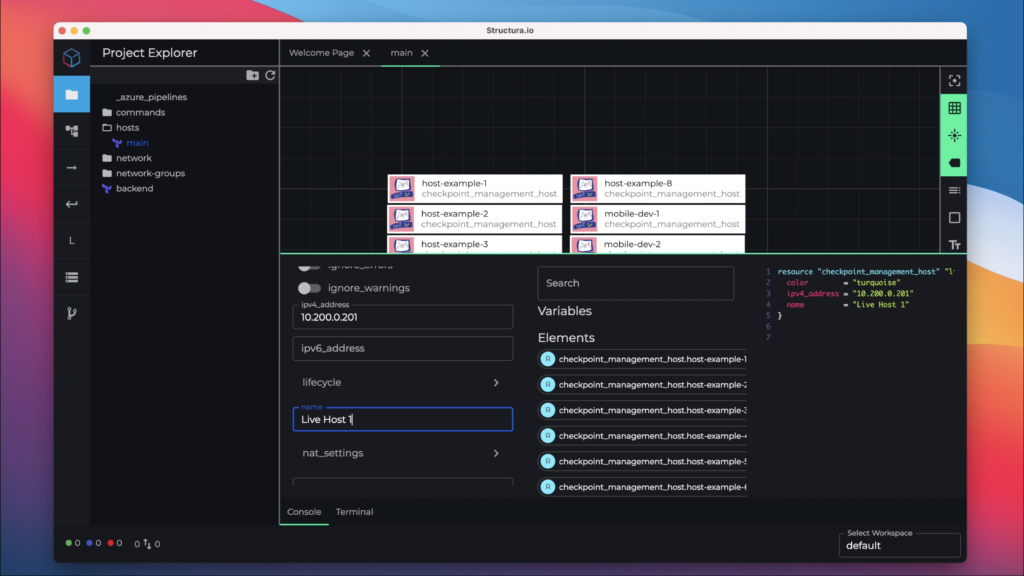Open the git branch sidebar icon

point(72,313)
